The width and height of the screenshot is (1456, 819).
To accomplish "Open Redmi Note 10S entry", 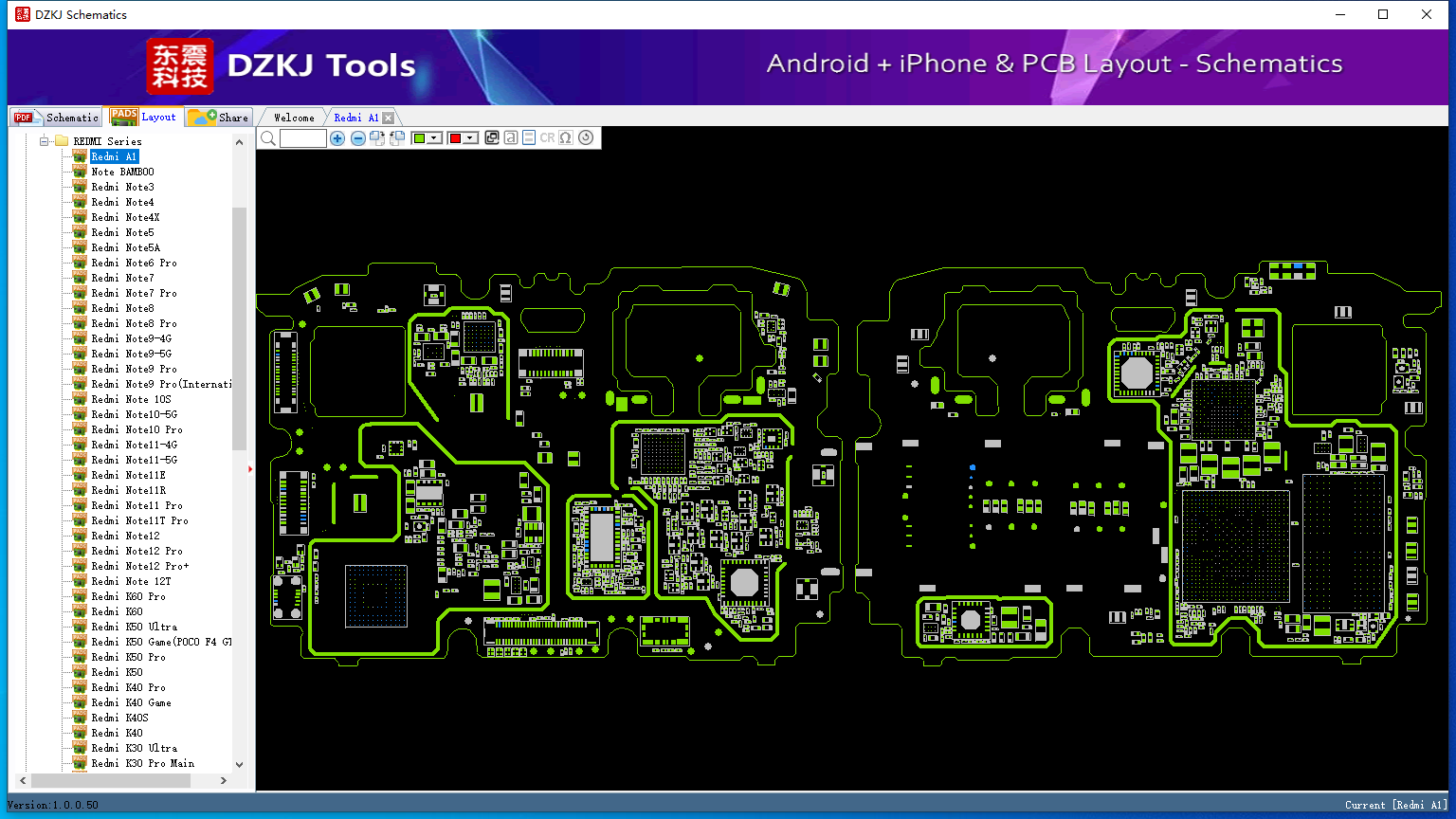I will click(131, 399).
